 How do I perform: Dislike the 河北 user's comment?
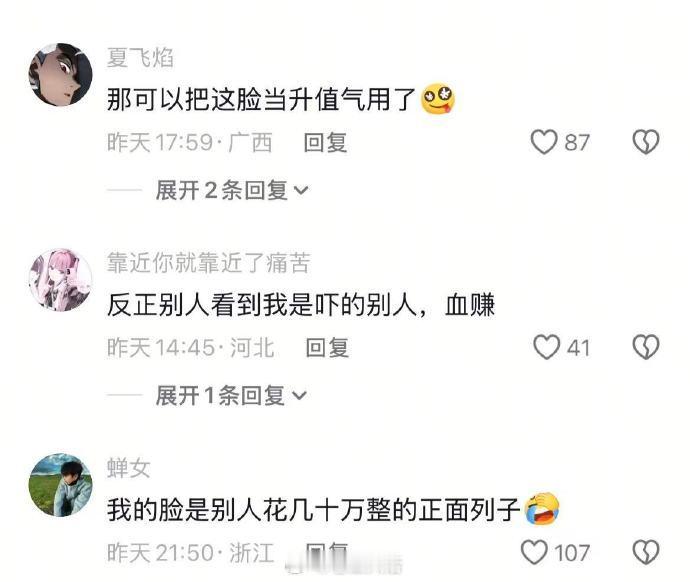coord(646,347)
